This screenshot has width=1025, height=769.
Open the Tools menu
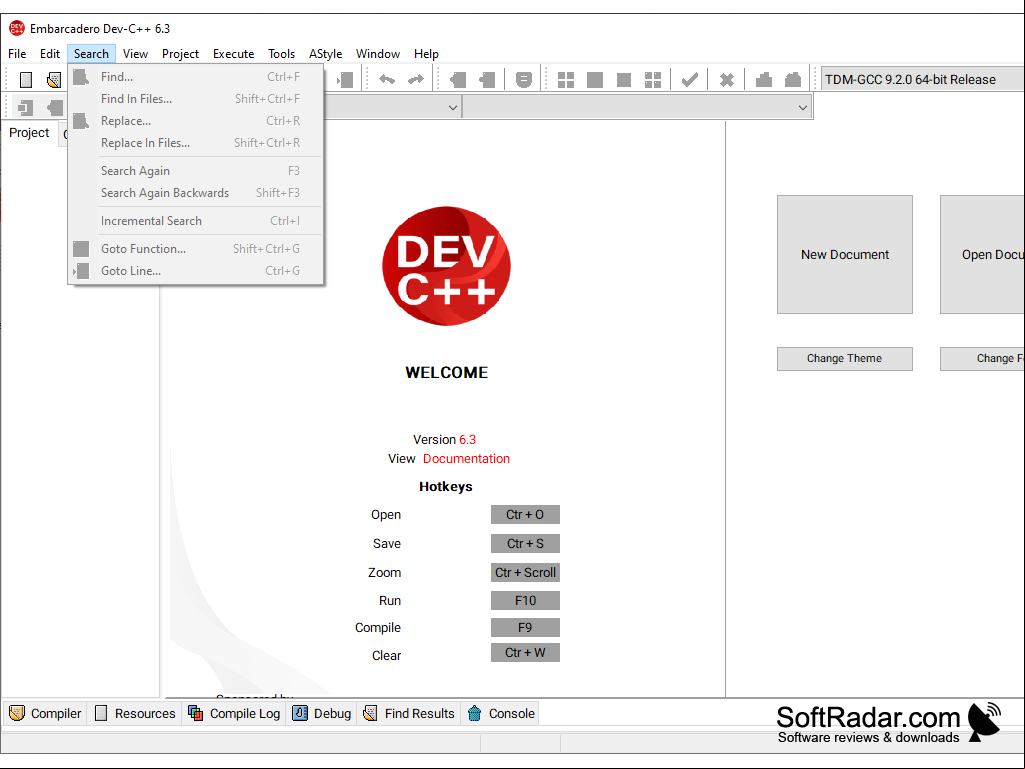[x=282, y=54]
